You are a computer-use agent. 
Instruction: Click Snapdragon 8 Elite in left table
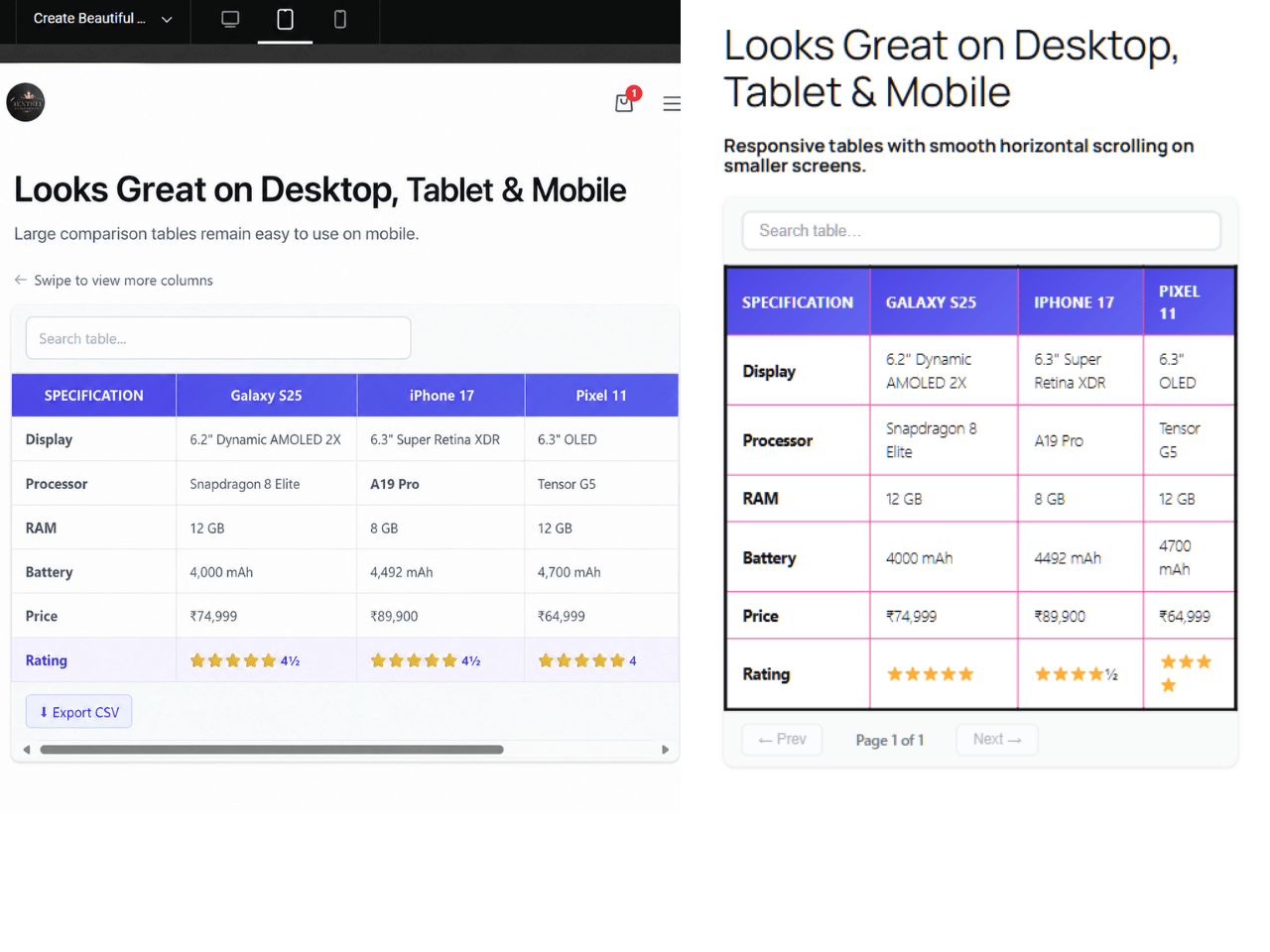coord(245,484)
